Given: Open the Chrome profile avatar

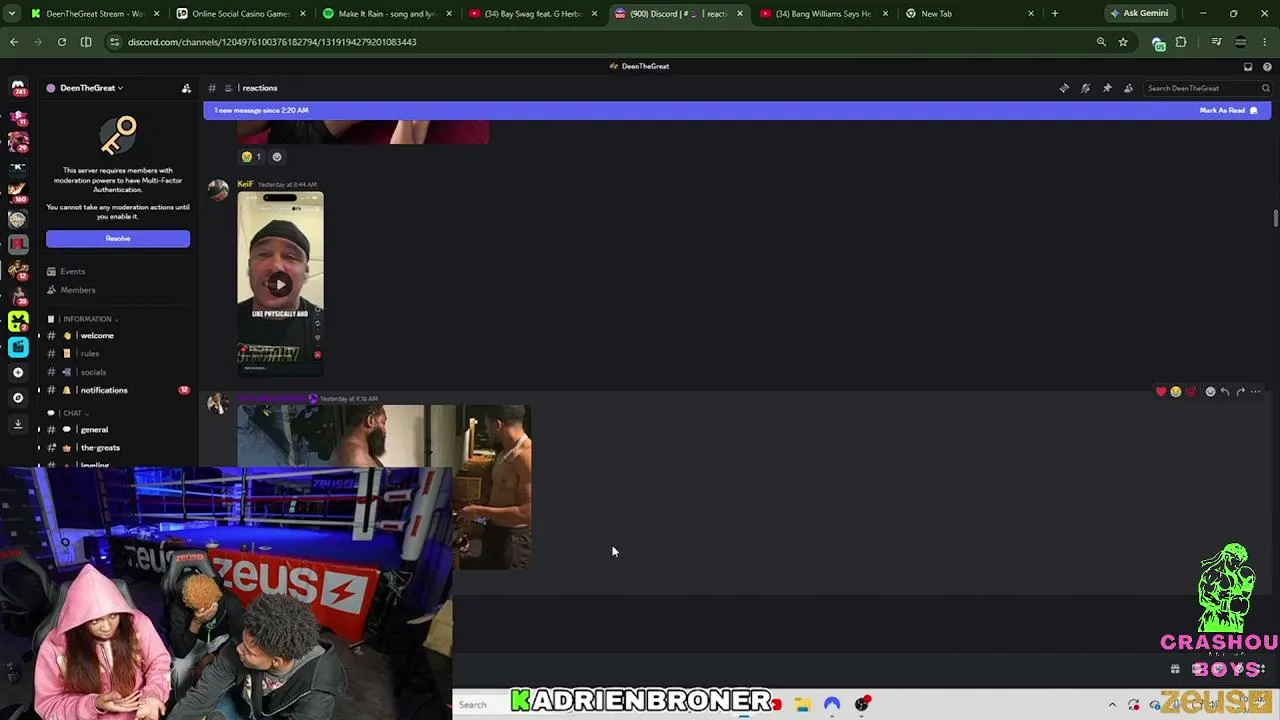Looking at the screenshot, I should click(1241, 42).
